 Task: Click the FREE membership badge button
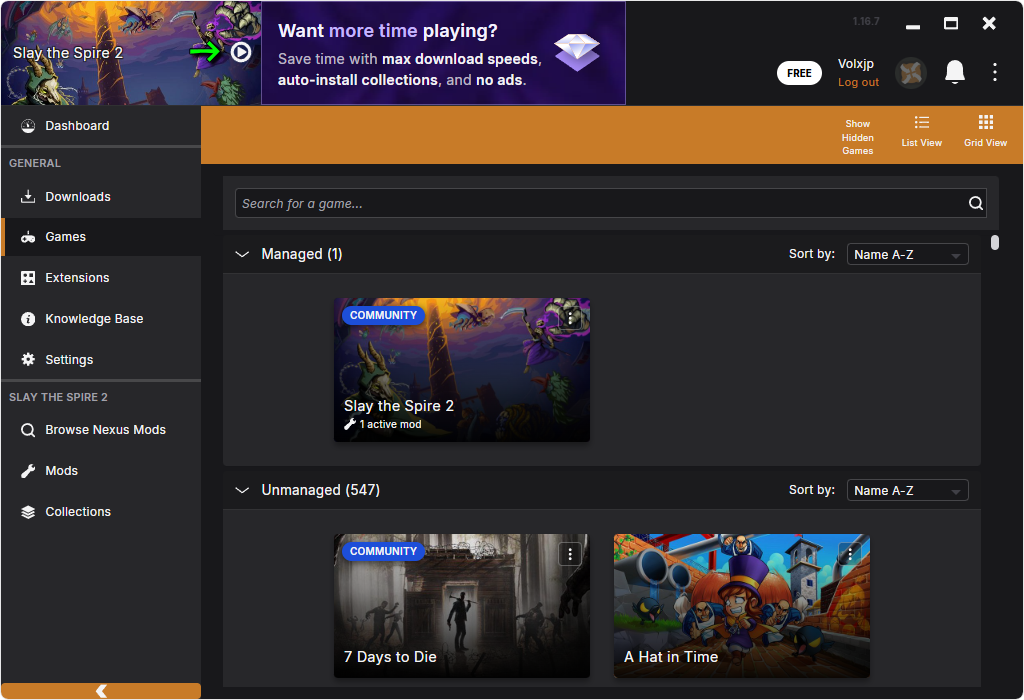pyautogui.click(x=799, y=73)
